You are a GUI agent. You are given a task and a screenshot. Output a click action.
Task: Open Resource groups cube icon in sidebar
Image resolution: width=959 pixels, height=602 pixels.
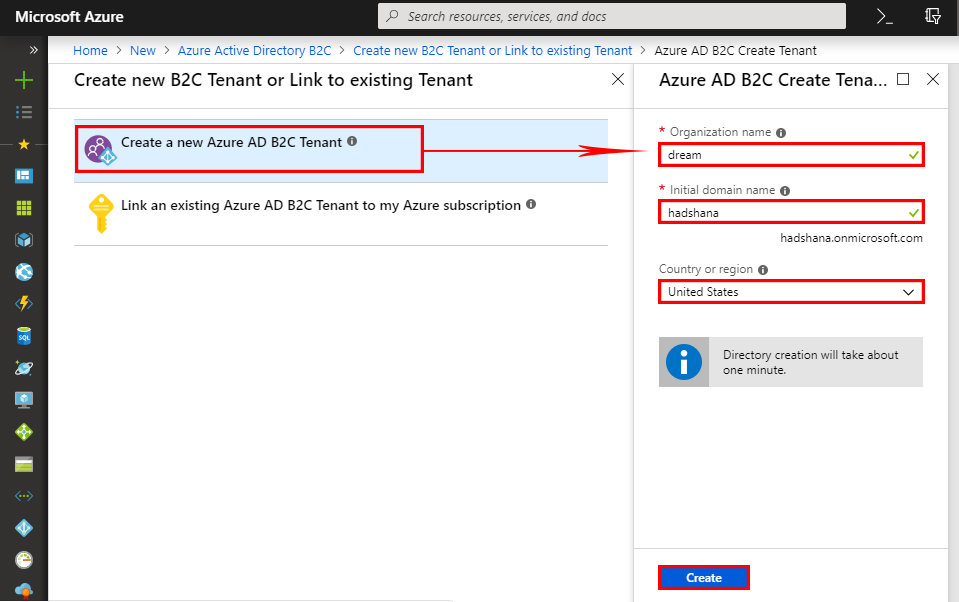(x=24, y=240)
